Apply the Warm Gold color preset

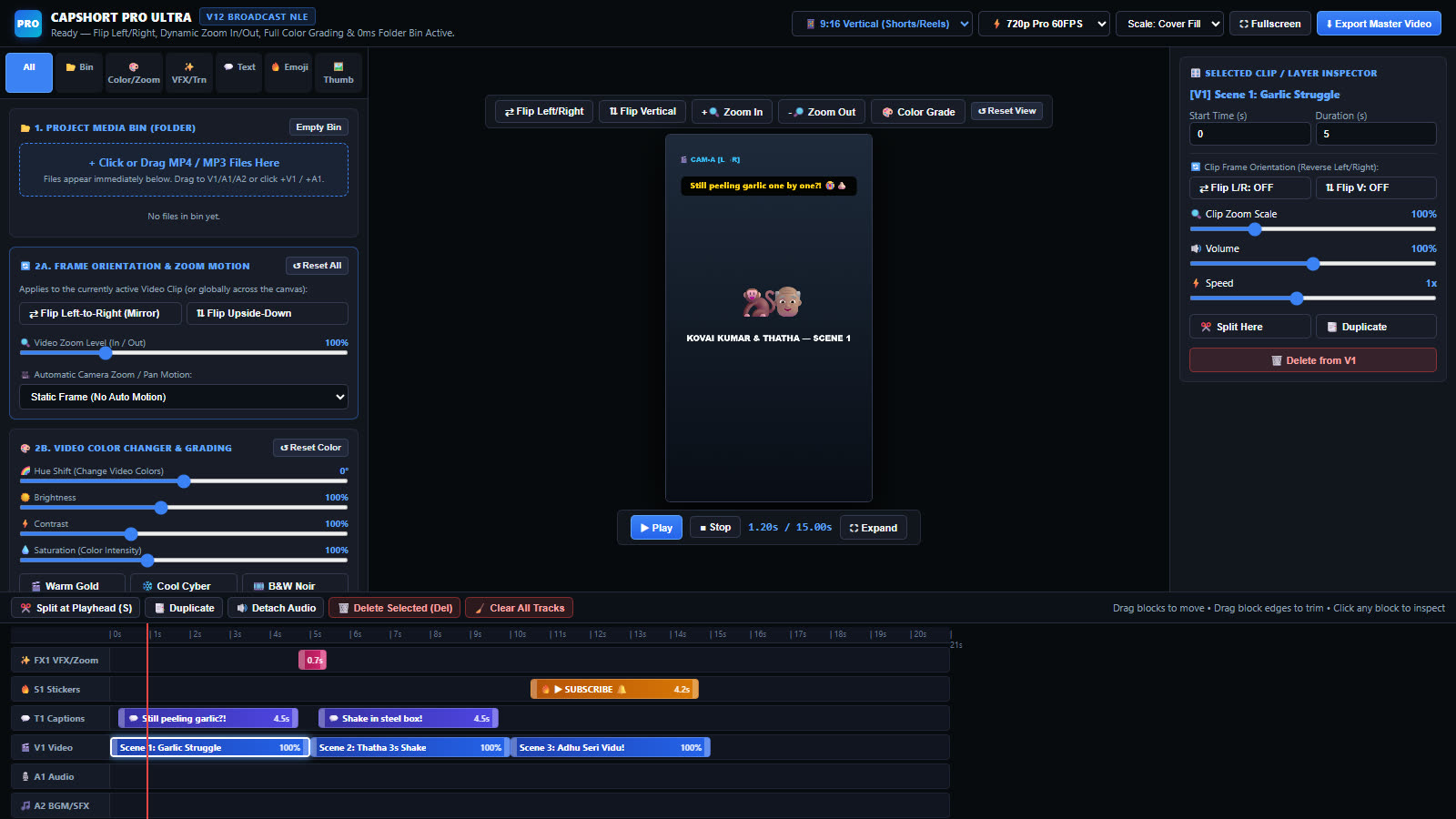pos(72,584)
